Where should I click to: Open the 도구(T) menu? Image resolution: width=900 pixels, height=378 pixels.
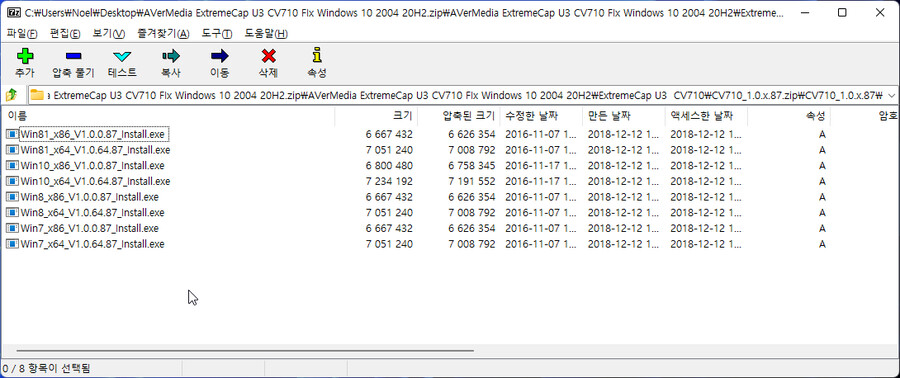217,34
